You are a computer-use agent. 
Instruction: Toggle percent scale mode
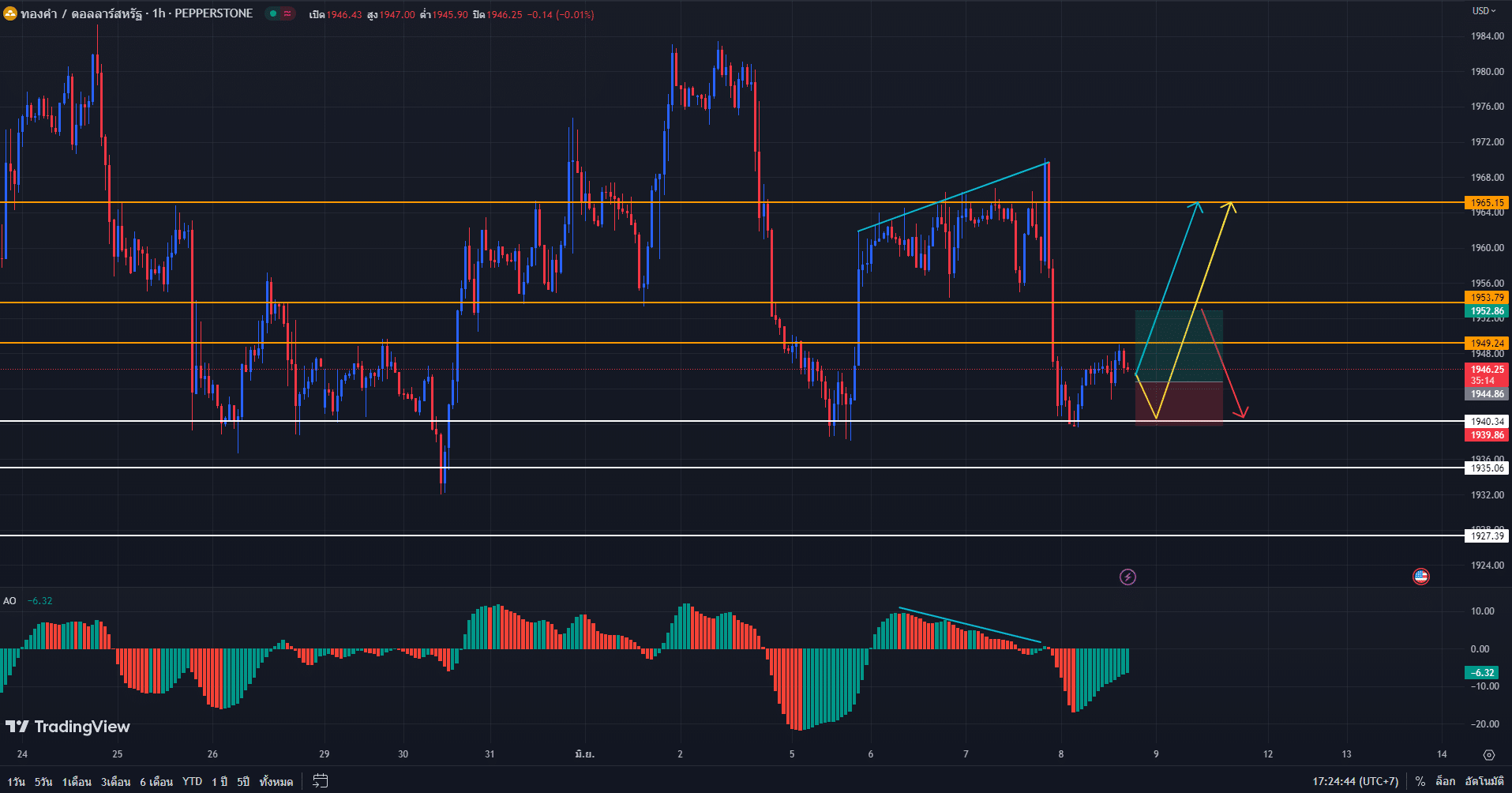[1420, 781]
